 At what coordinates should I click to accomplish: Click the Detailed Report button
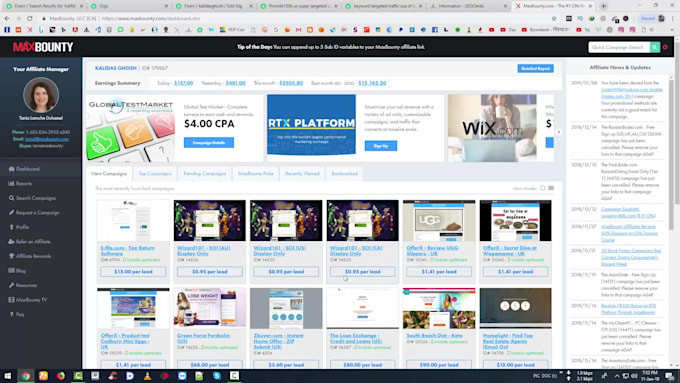[535, 68]
